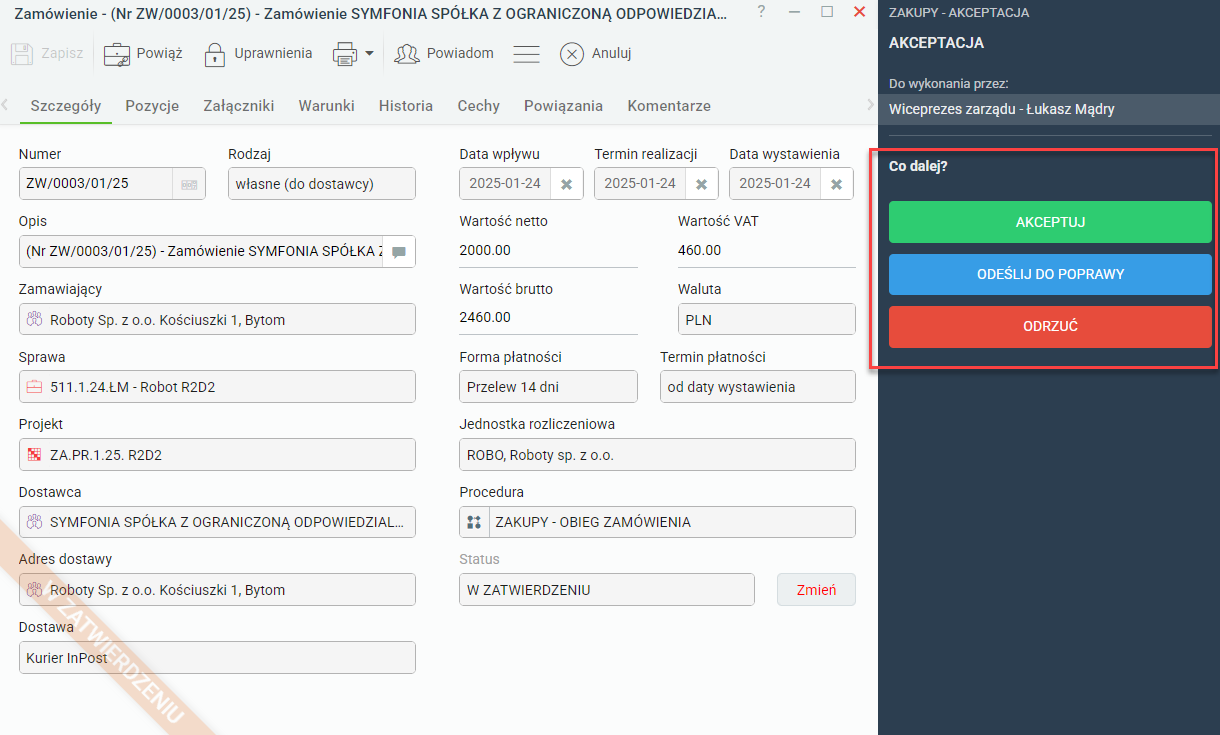1220x735 pixels.
Task: Click the Zmień status button
Action: tap(816, 590)
